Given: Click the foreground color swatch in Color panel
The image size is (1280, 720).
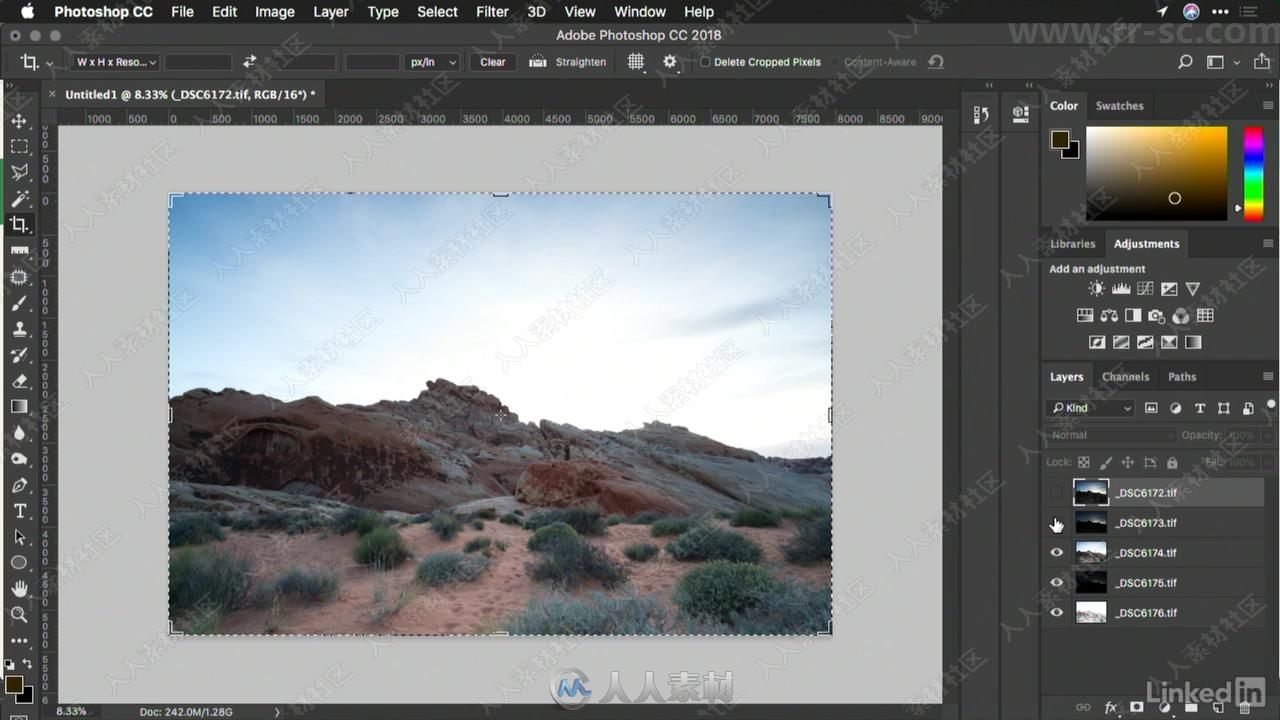Looking at the screenshot, I should [1060, 141].
